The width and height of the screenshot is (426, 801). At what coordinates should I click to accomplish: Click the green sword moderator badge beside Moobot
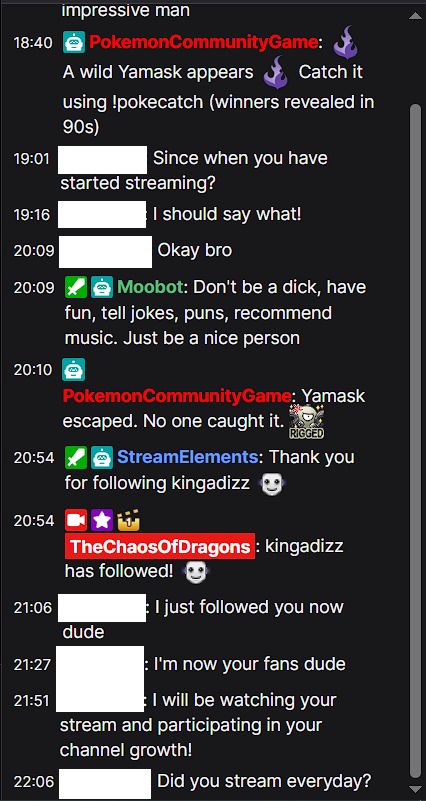[76, 287]
